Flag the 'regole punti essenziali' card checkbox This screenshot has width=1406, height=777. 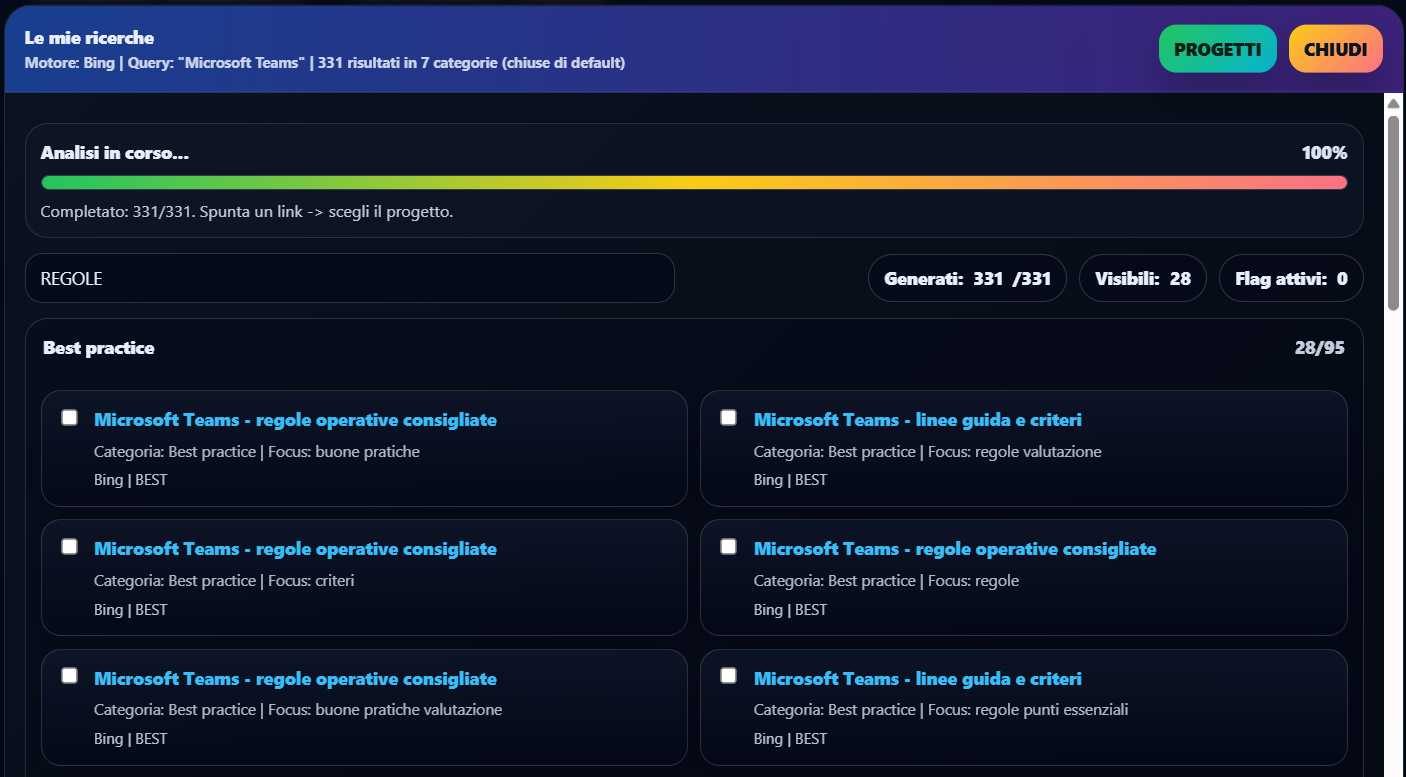tap(728, 676)
